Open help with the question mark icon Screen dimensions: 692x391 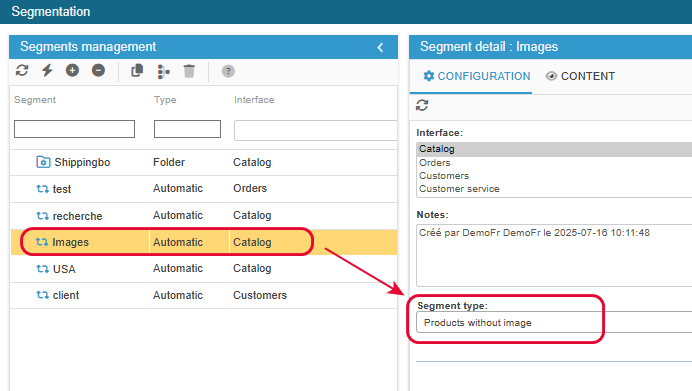click(x=228, y=71)
